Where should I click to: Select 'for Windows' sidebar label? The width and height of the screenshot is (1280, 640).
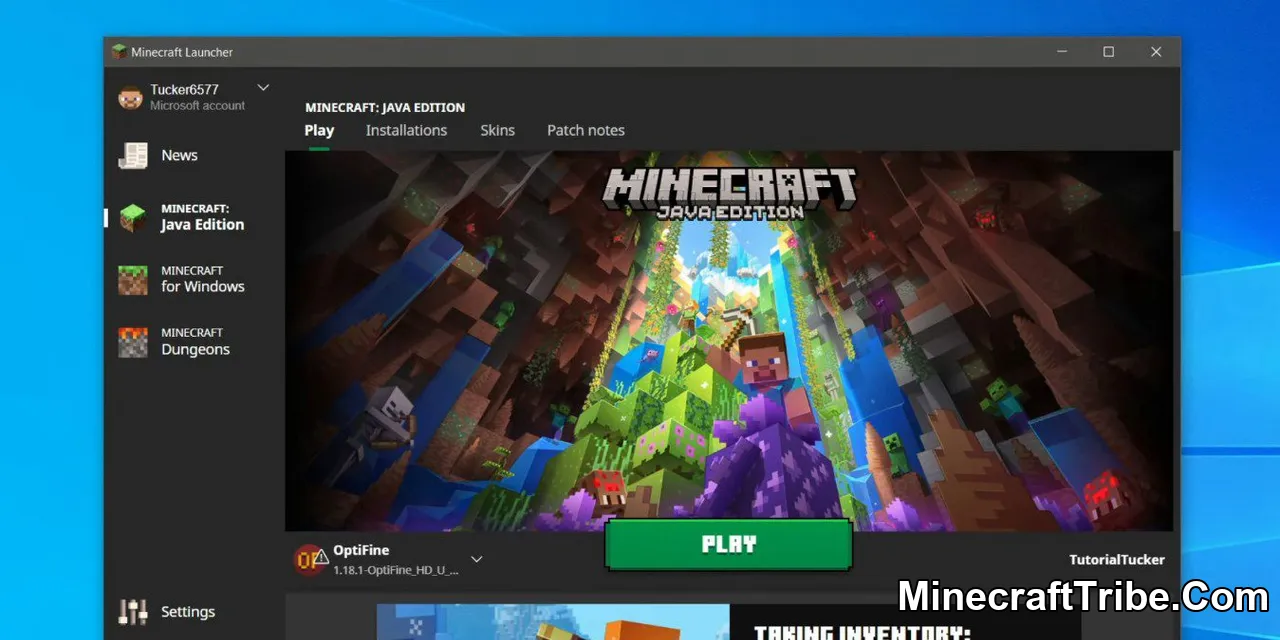coord(203,287)
